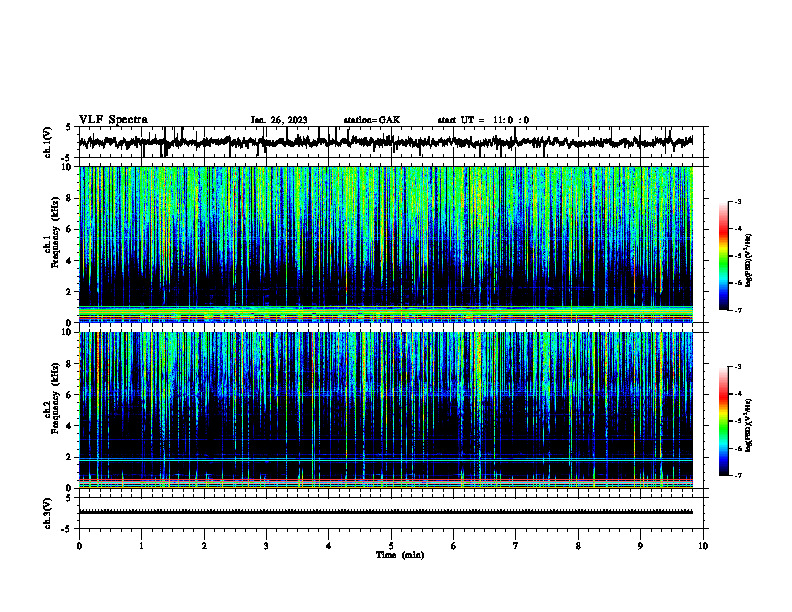This screenshot has width=792, height=612.
Task: Click the ch.1 spectrogram color scale bar
Action: coord(724,256)
